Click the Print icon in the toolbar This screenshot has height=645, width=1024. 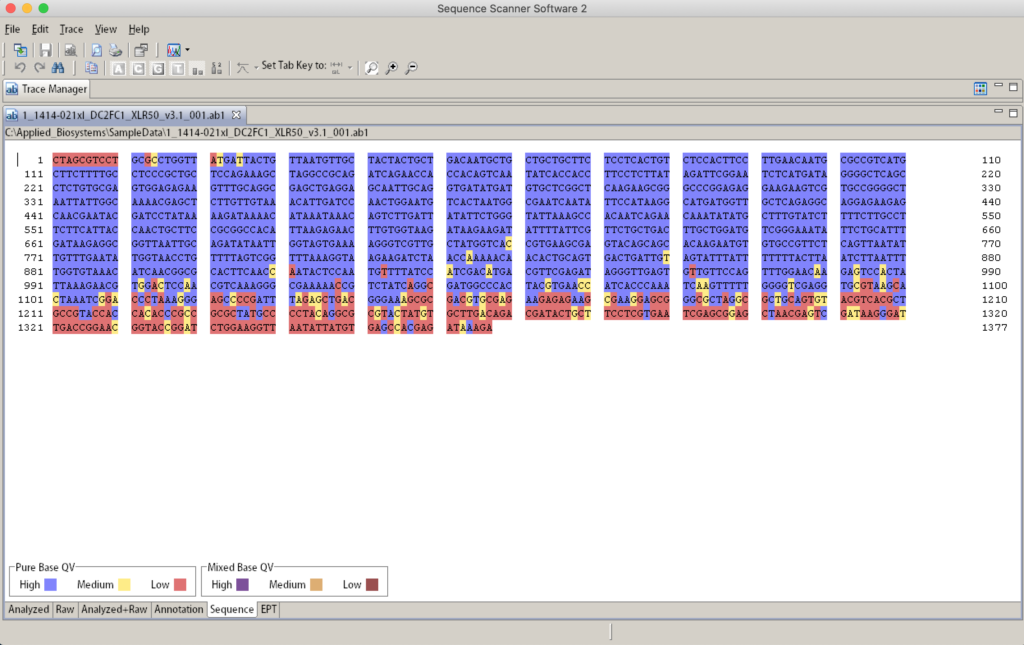click(x=115, y=49)
